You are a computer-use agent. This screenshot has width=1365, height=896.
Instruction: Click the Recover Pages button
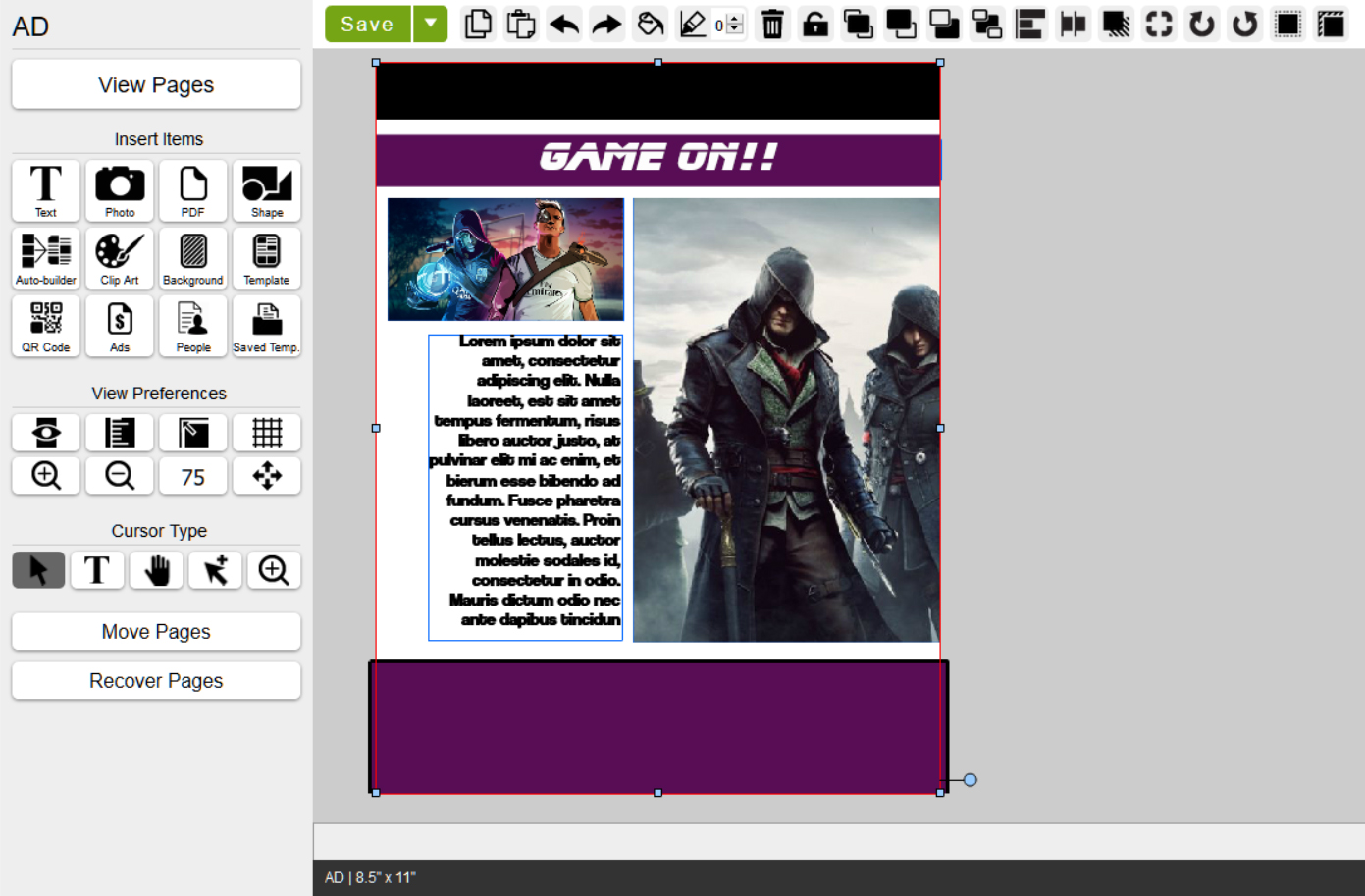coord(156,681)
